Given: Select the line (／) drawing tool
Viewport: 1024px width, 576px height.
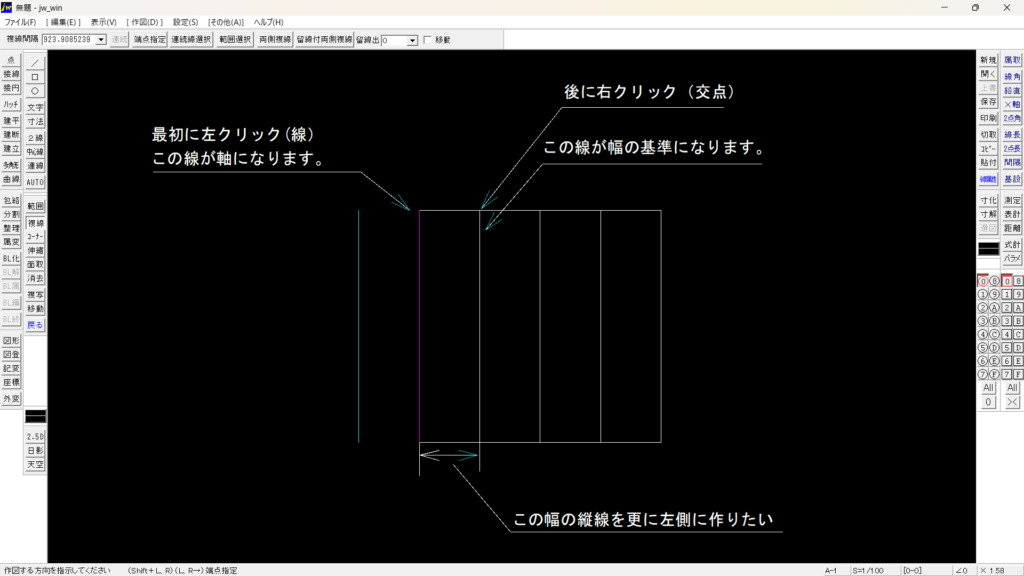Looking at the screenshot, I should (x=35, y=62).
